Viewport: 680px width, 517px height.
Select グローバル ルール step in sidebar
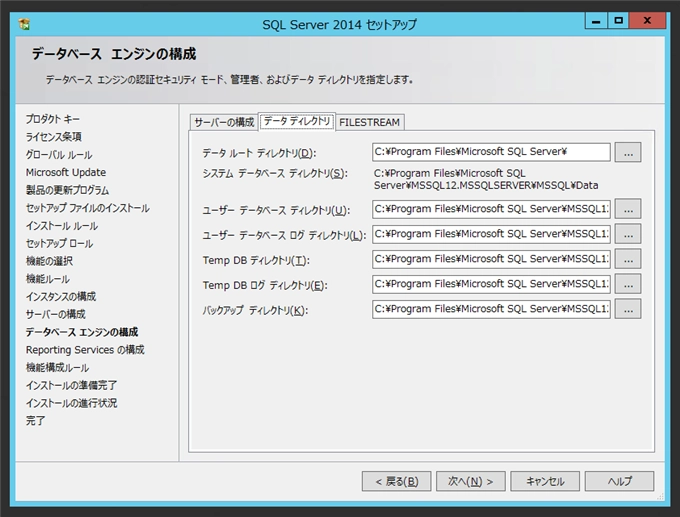point(59,154)
